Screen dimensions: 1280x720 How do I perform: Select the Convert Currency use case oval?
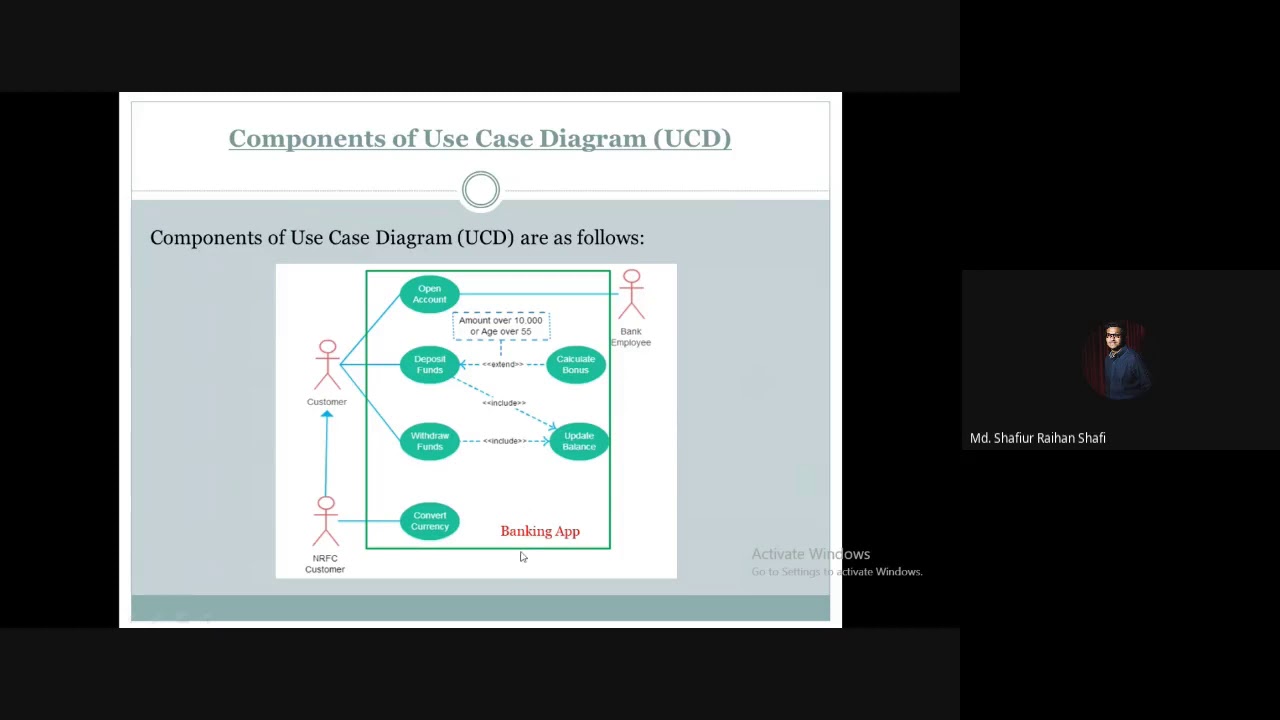coord(429,521)
